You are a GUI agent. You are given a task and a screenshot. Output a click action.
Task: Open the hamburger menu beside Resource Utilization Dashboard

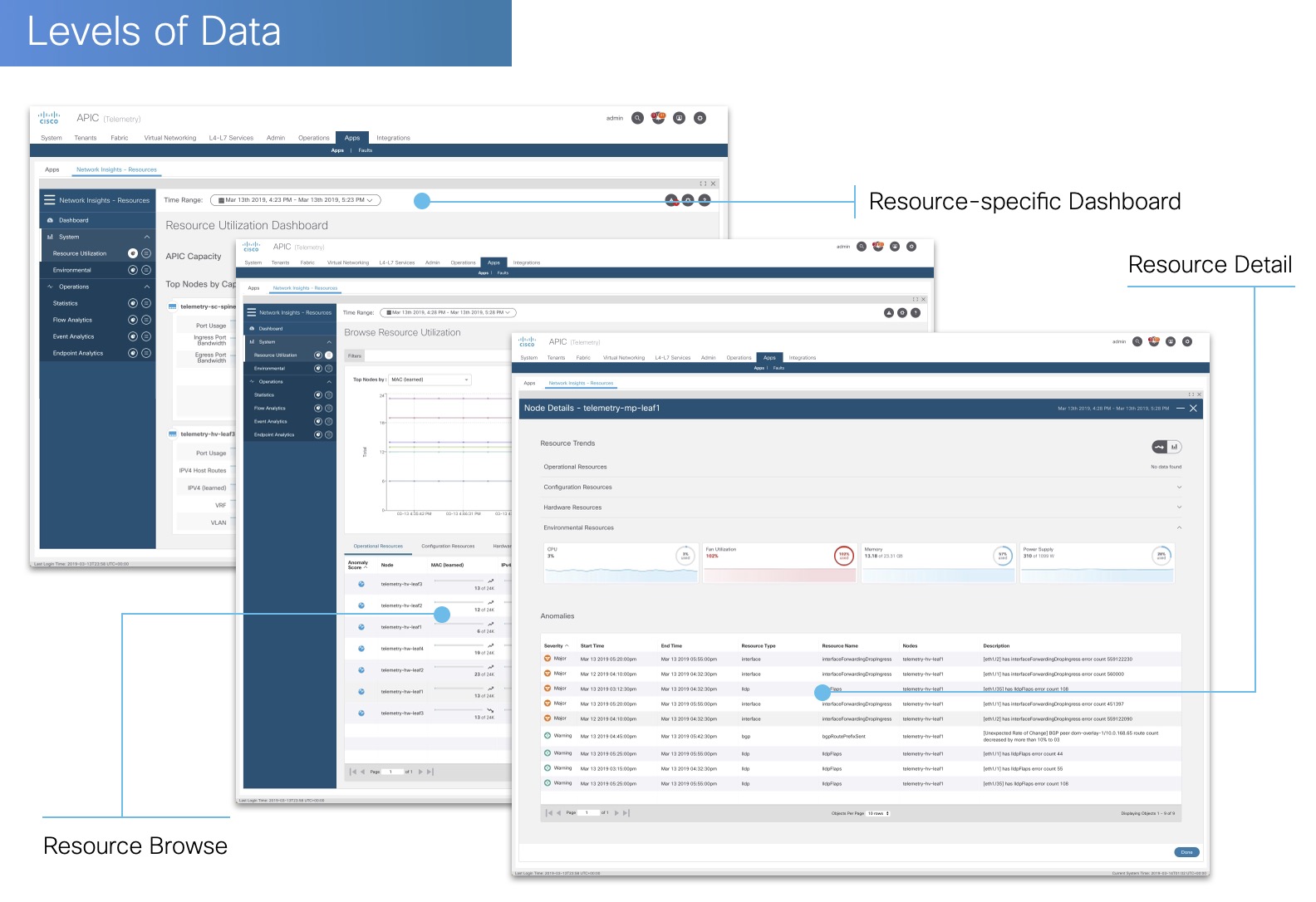pyautogui.click(x=50, y=200)
